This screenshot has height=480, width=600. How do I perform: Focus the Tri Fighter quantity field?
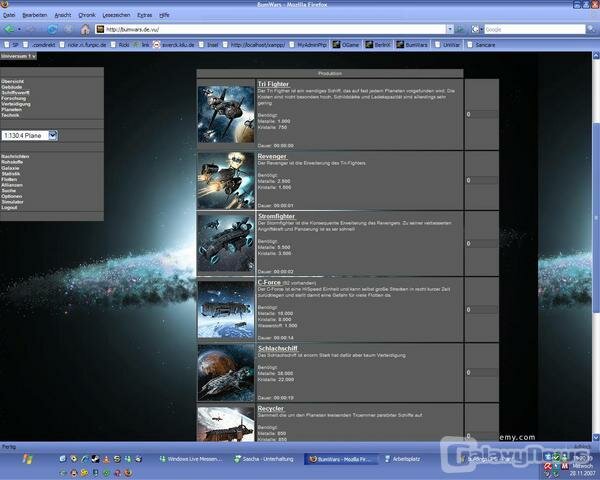click(x=481, y=114)
